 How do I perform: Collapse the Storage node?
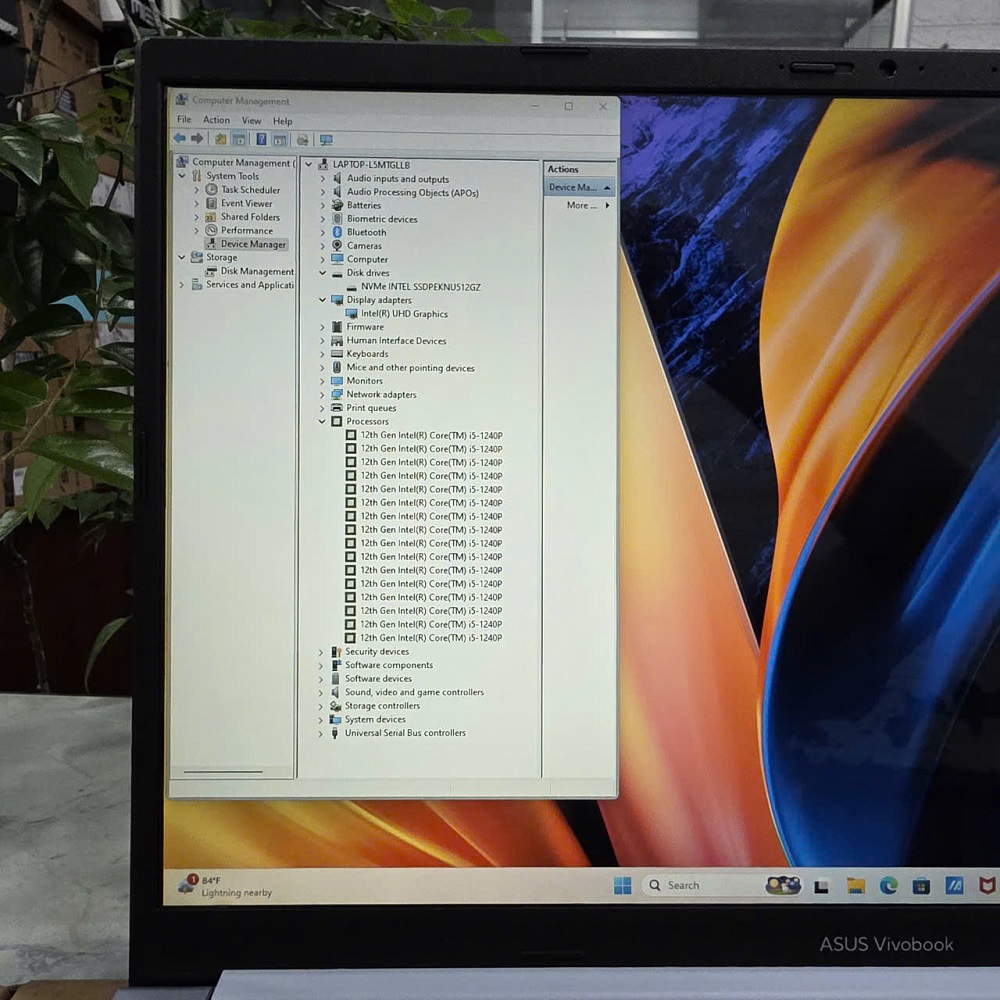[x=182, y=257]
